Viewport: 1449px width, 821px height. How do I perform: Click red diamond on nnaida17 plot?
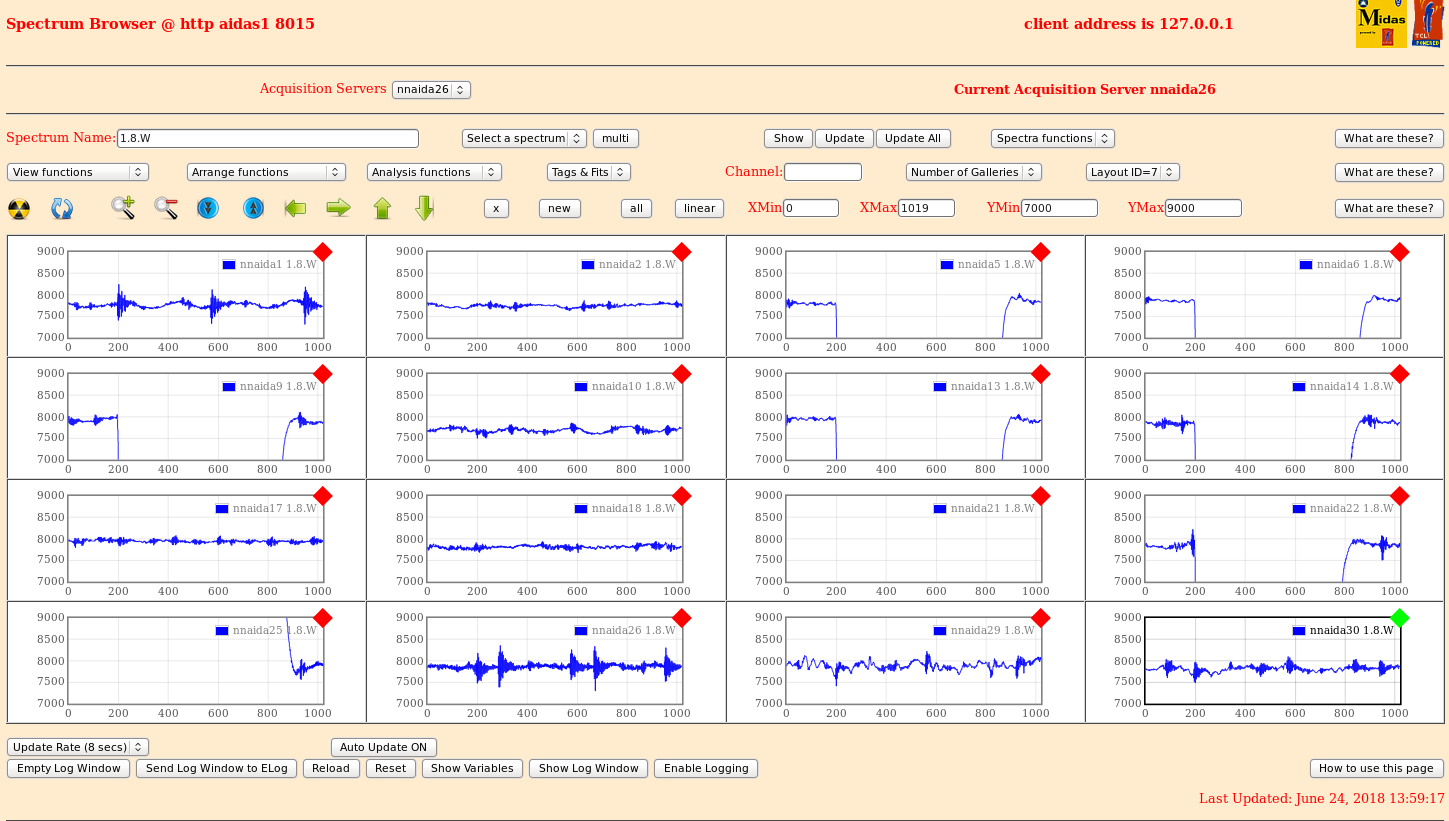coord(322,496)
